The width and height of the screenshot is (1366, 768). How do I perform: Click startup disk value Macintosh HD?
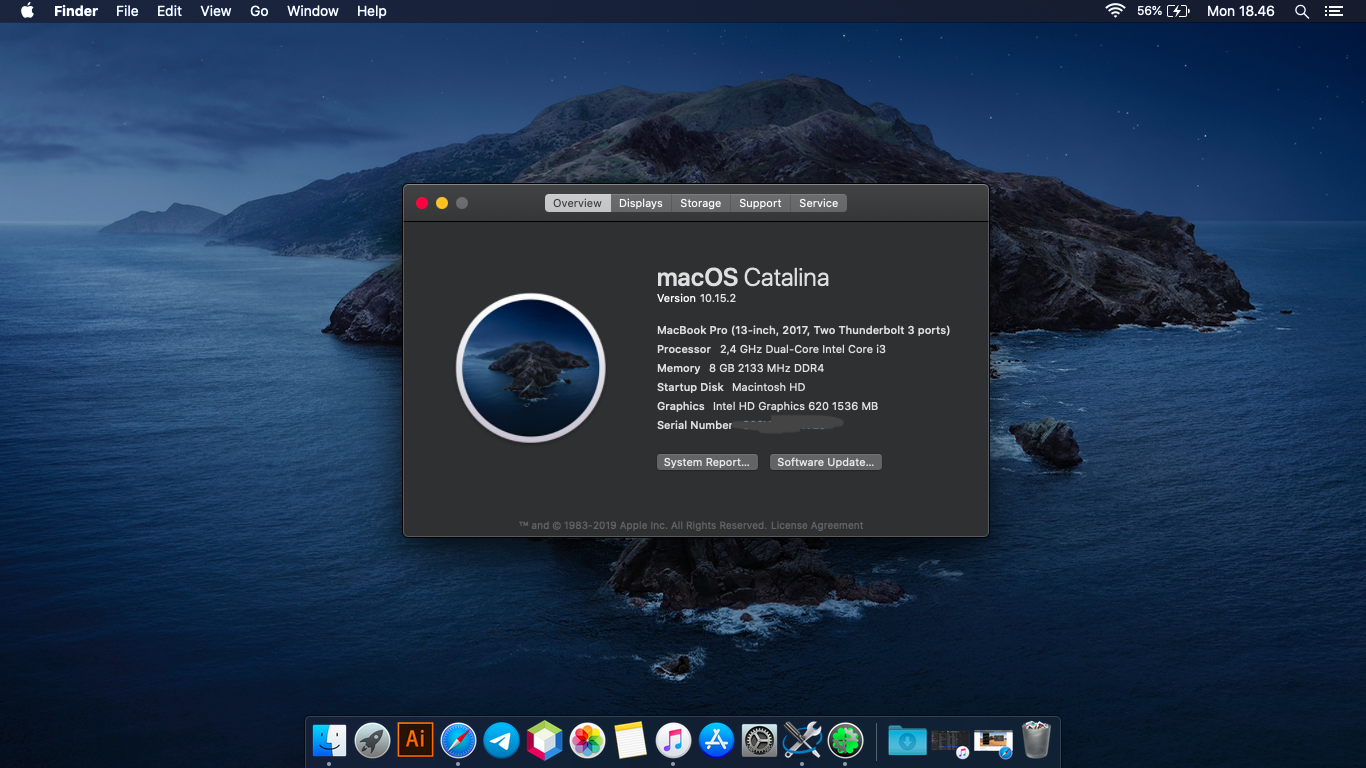(x=768, y=387)
